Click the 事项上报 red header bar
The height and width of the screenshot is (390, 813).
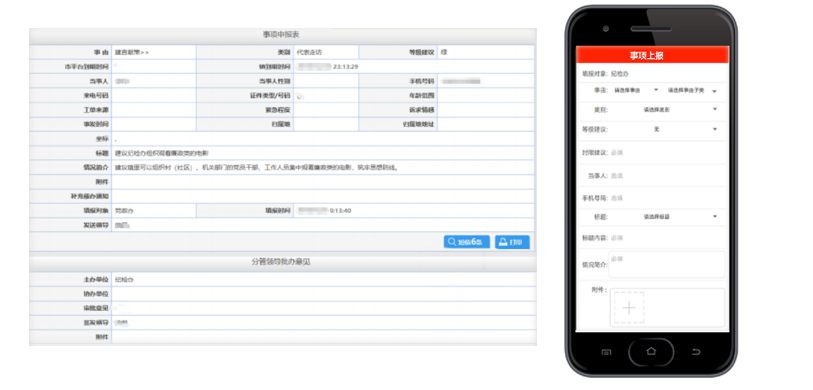(x=652, y=55)
